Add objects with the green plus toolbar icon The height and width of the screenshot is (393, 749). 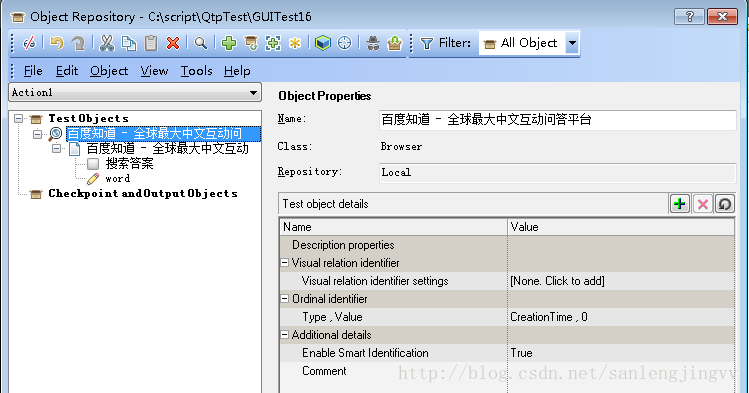click(x=229, y=43)
